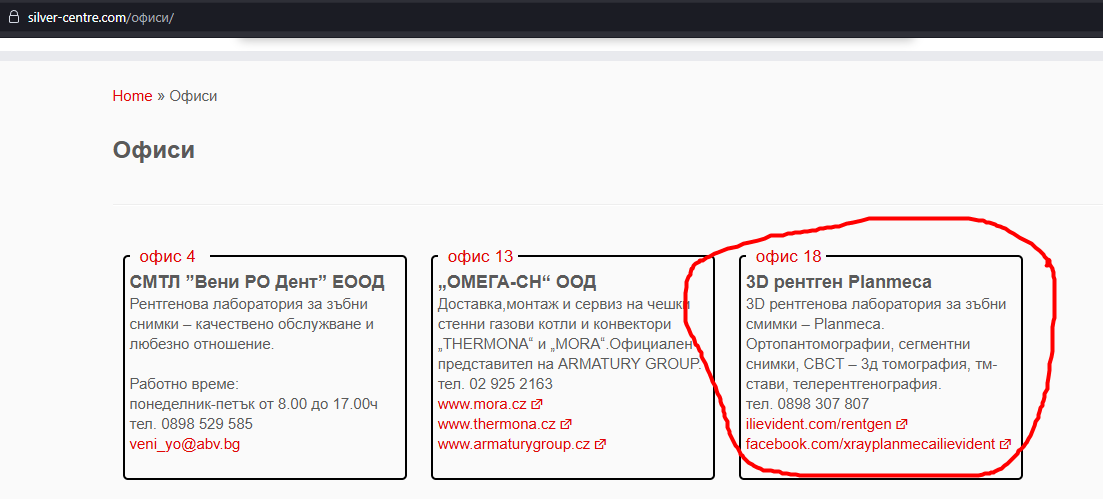Click the external-link icon after the facebook.com link
The width and height of the screenshot is (1103, 499).
(x=1005, y=444)
